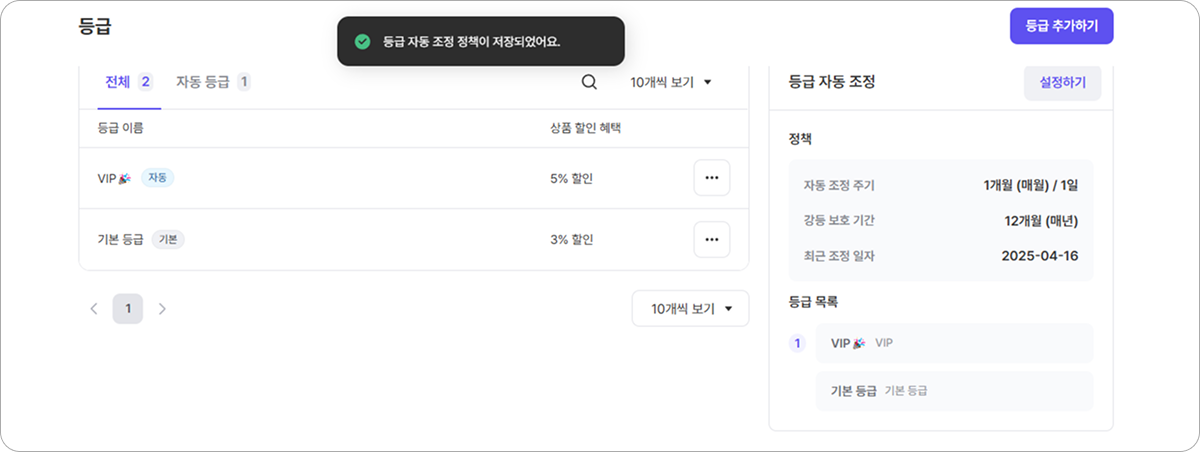Switch to the 자동 등급 tab
Screen dimensions: 1200x452
click(213, 82)
